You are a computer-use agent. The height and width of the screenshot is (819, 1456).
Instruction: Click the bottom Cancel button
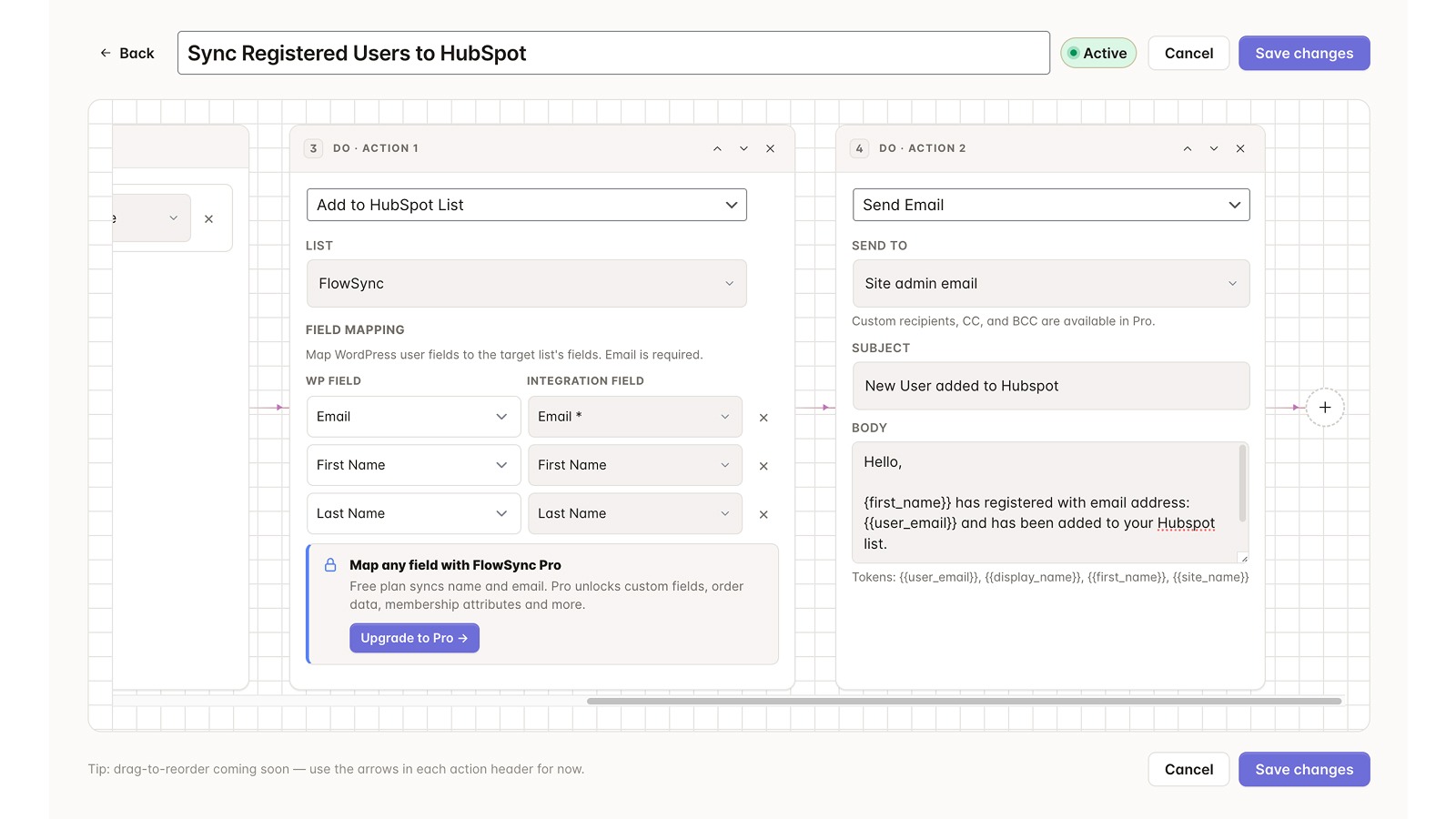tap(1188, 769)
